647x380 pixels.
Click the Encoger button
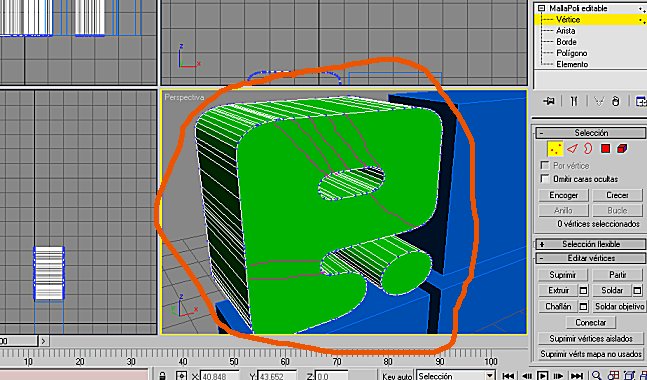(x=563, y=195)
